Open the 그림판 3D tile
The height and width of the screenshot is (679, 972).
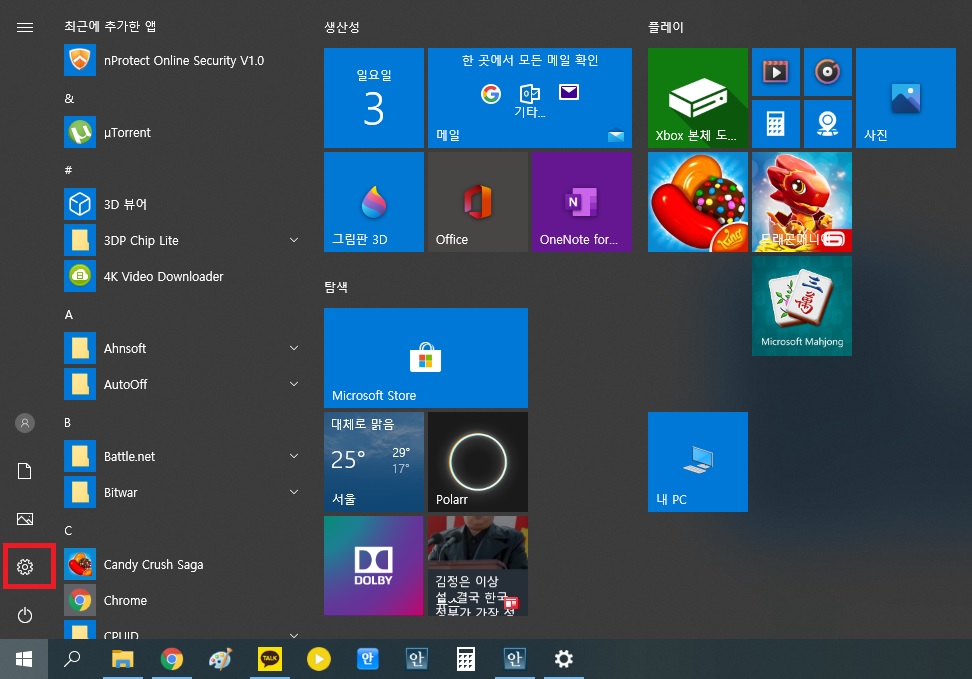click(x=374, y=202)
